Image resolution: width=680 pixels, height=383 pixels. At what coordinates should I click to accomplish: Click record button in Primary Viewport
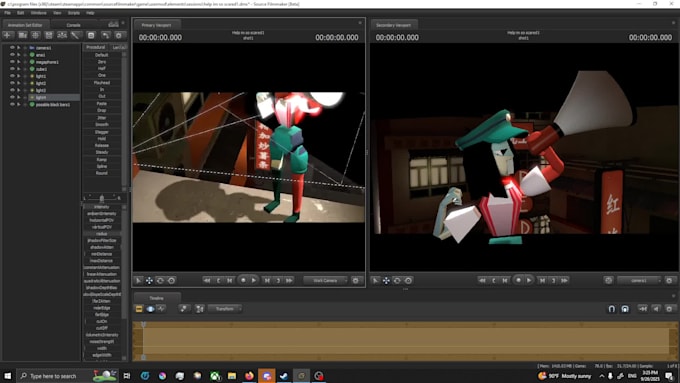tap(243, 281)
